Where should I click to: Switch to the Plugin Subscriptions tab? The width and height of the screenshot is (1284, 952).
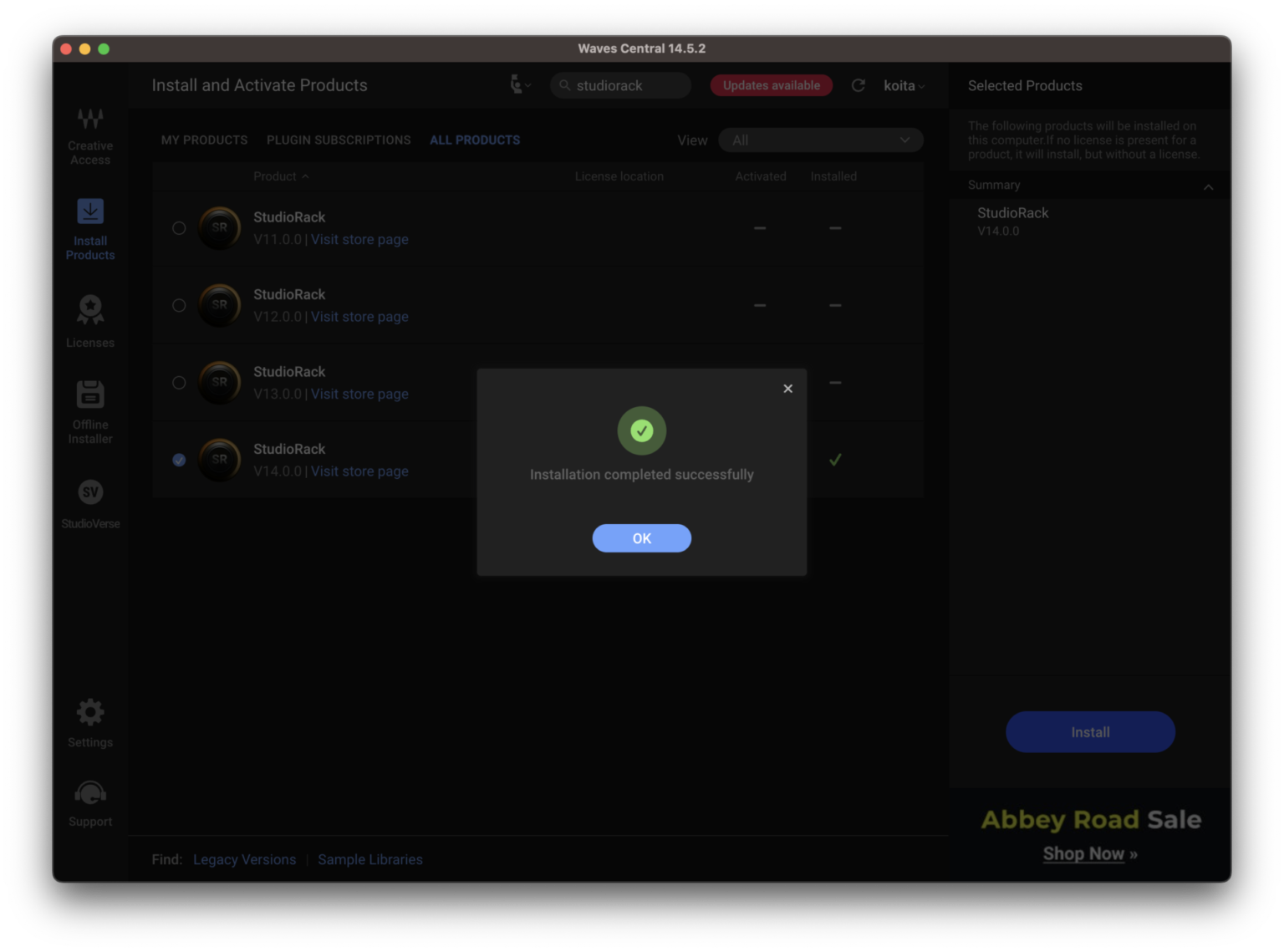point(339,140)
